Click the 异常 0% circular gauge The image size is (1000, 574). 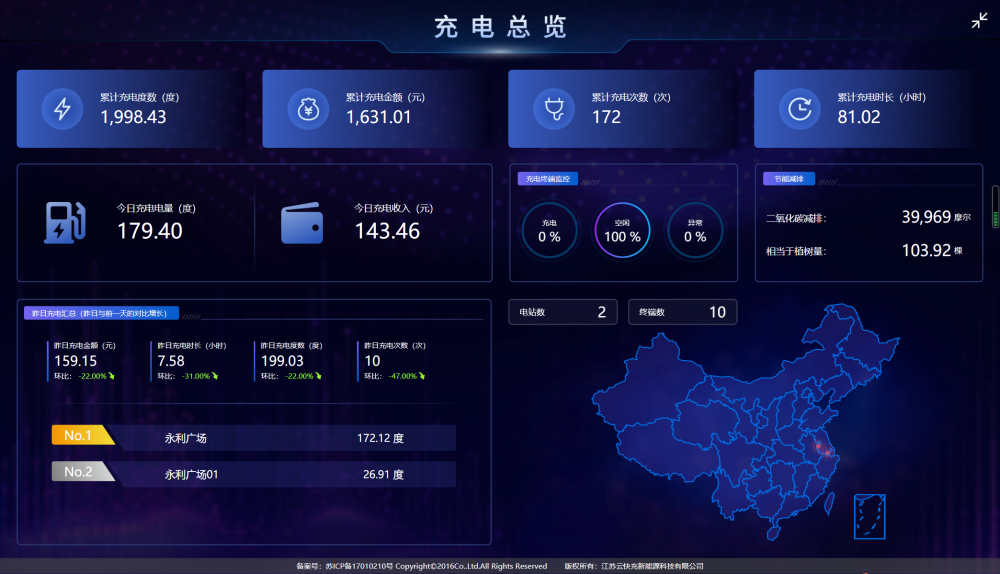695,230
